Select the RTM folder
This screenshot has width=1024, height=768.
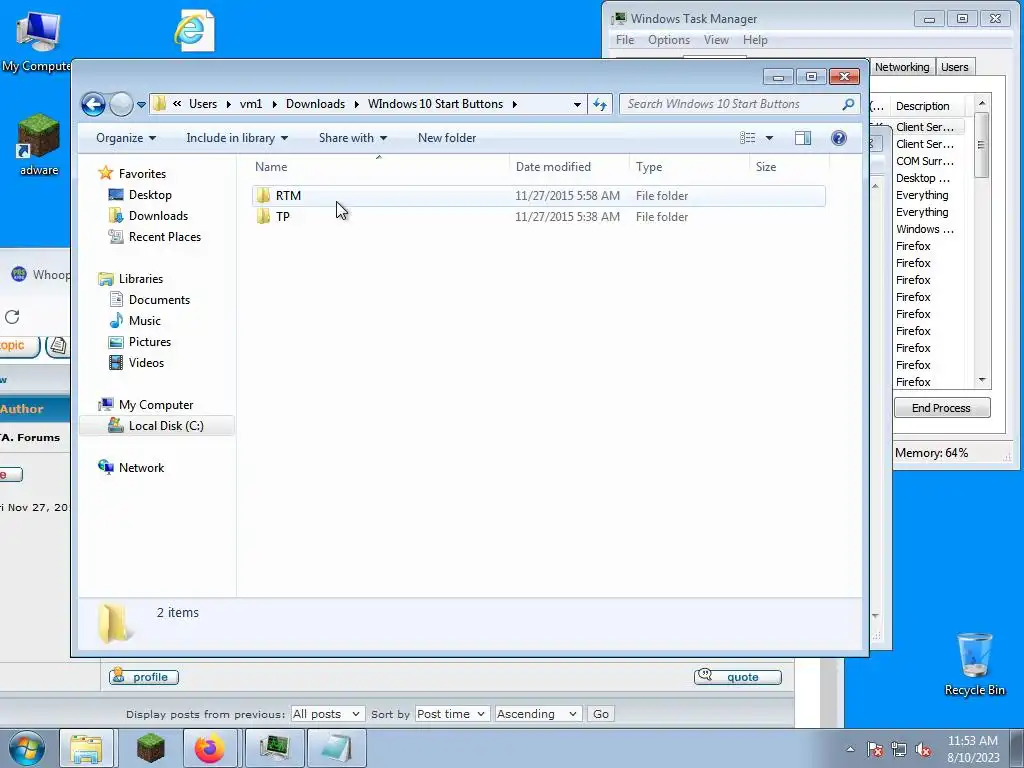click(538, 195)
